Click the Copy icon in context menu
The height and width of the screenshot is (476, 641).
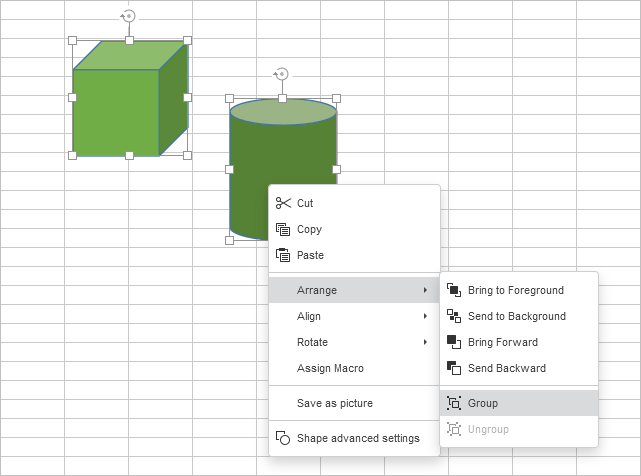tap(283, 229)
